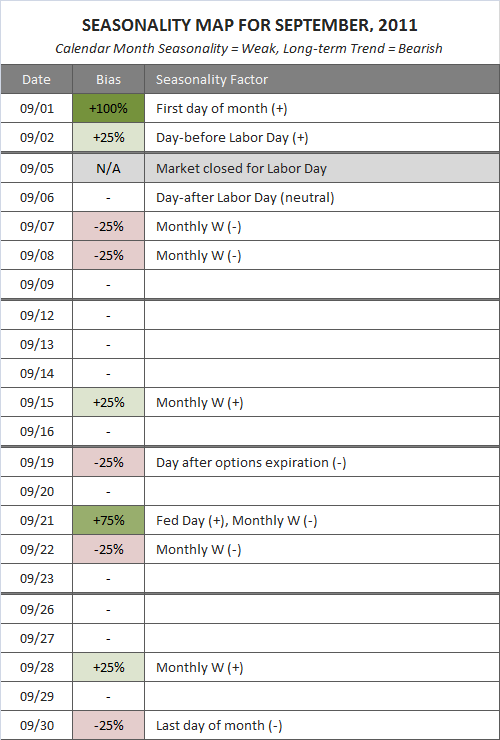The height and width of the screenshot is (740, 500).
Task: Click the 'First day of month (+)' cell
Action: click(322, 109)
